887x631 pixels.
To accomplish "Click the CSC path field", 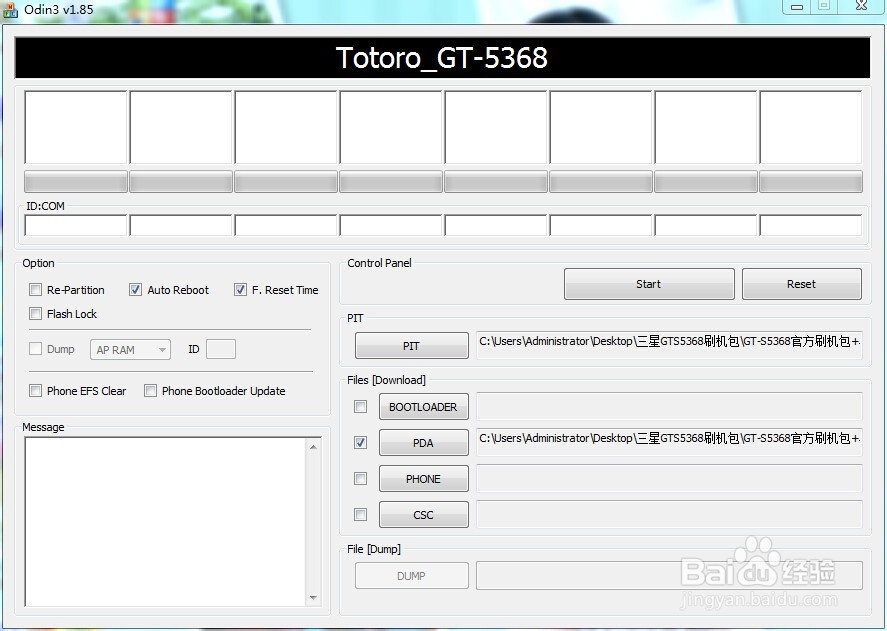I will click(669, 514).
